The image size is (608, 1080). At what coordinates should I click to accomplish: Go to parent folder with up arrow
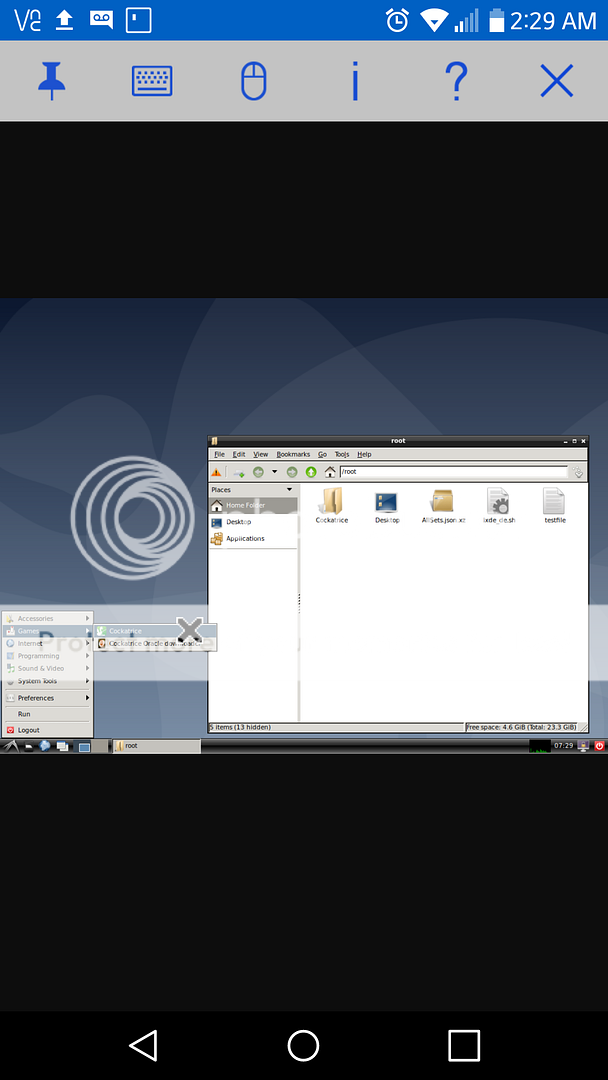tap(311, 472)
